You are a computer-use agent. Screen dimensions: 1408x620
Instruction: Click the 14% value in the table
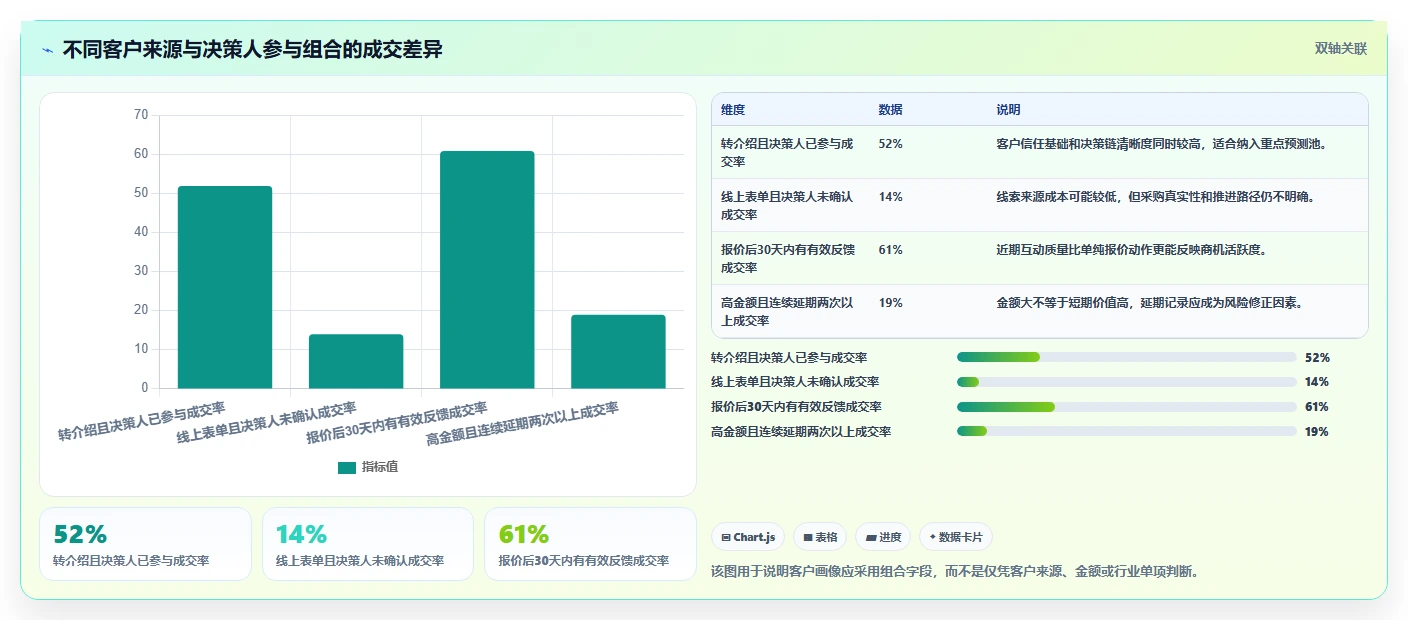click(890, 197)
